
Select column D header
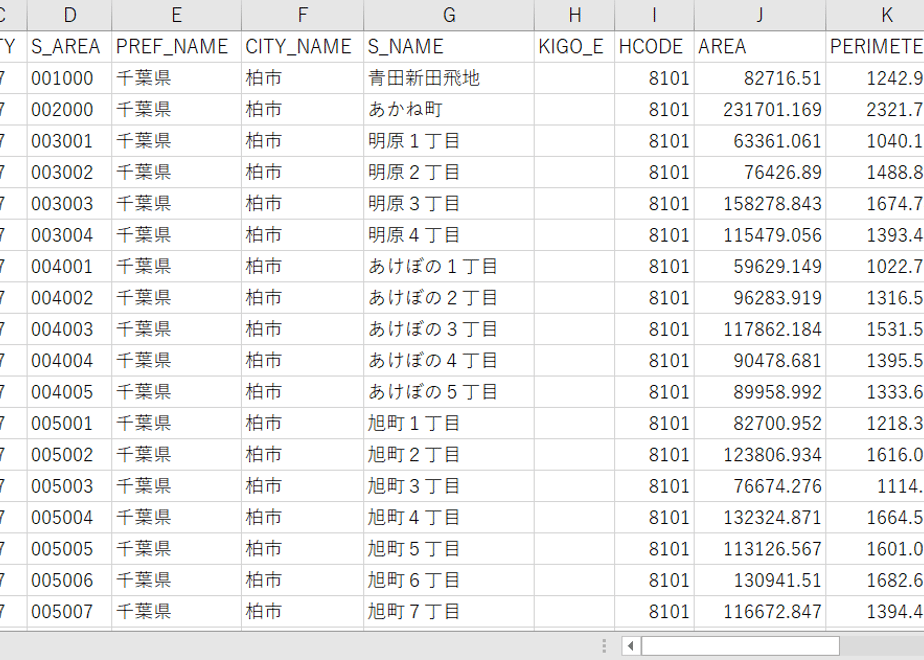(70, 15)
